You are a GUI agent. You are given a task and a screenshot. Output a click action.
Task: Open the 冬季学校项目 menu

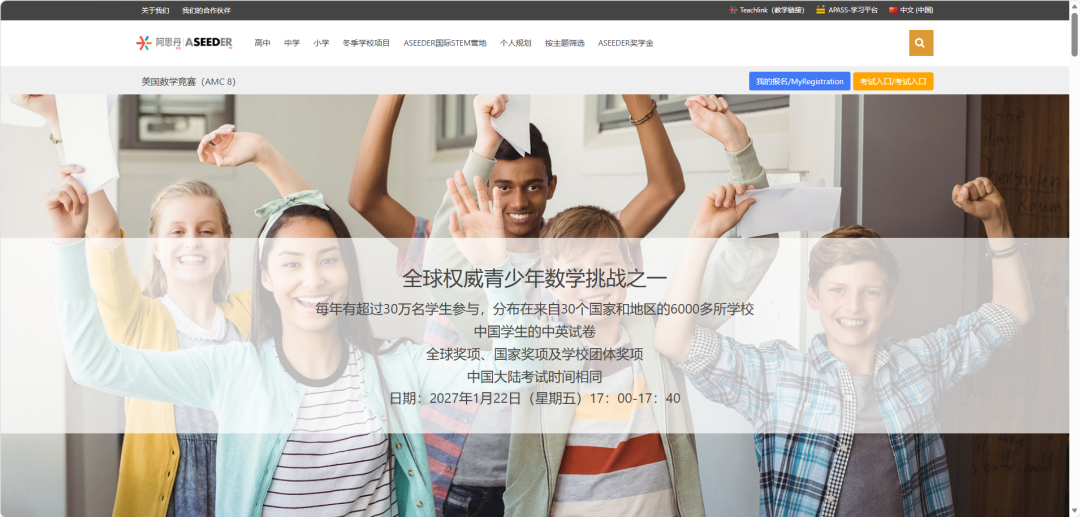pyautogui.click(x=366, y=43)
